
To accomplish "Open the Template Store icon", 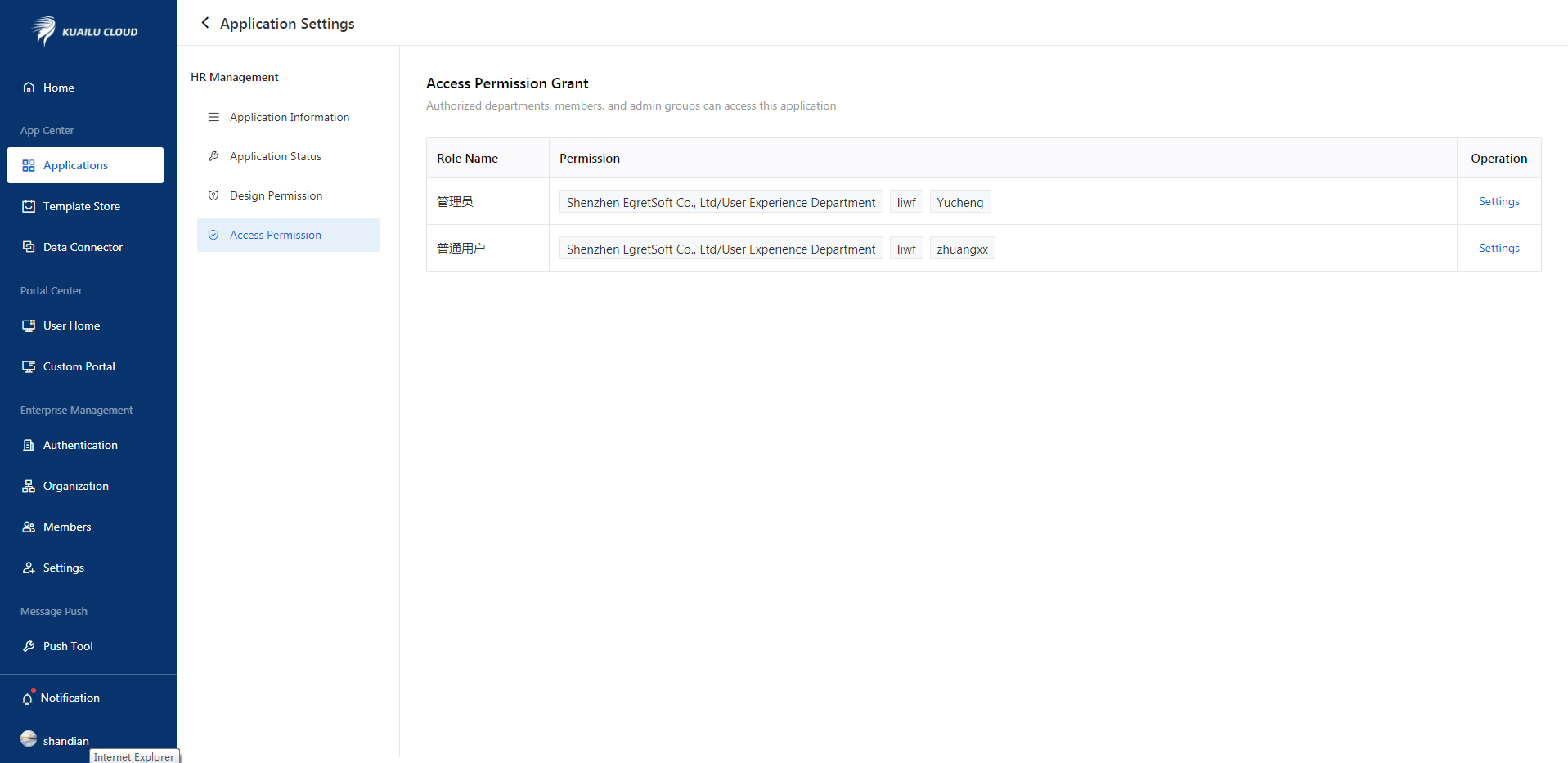I will (x=29, y=206).
